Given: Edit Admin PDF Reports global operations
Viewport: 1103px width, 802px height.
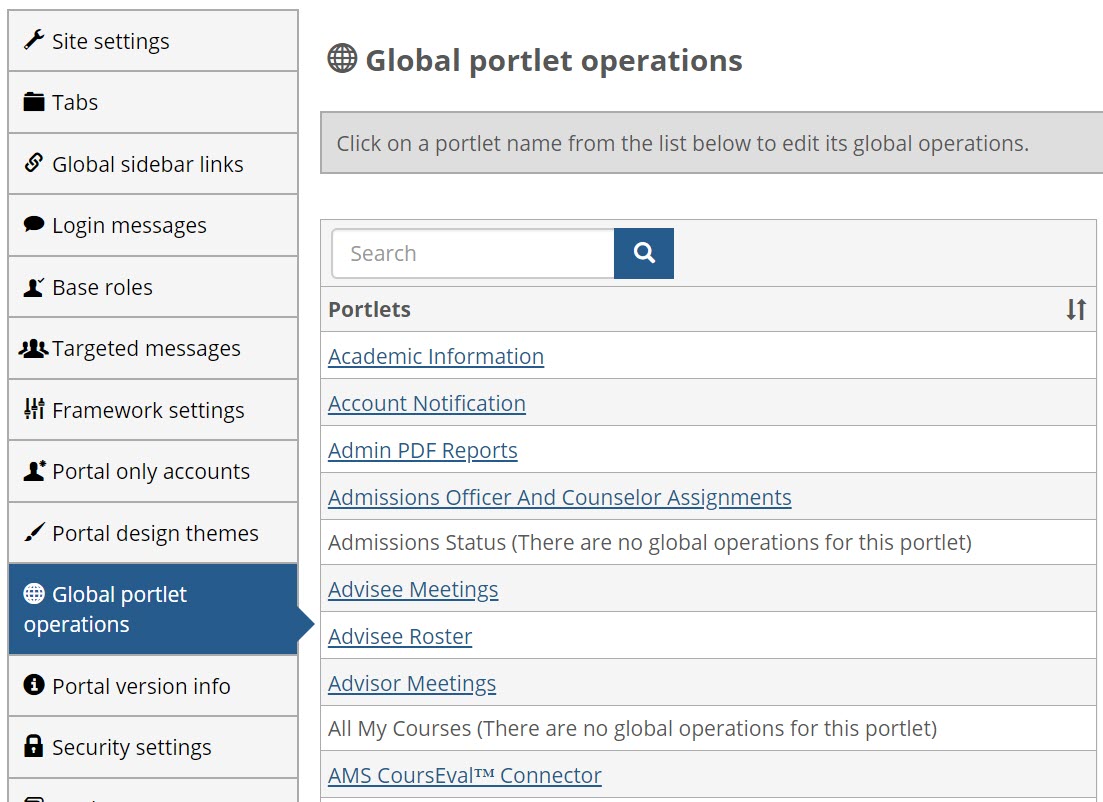Looking at the screenshot, I should [423, 451].
